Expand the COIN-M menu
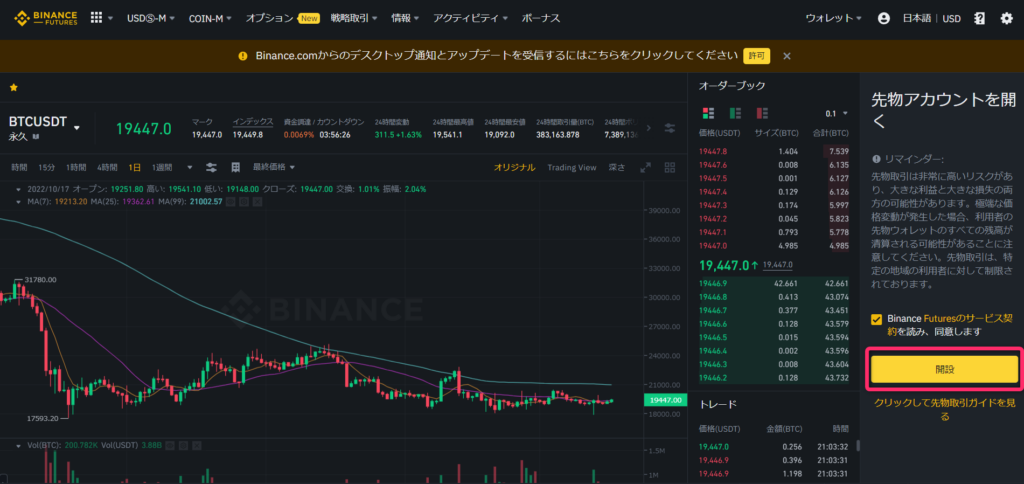Viewport: 1024px width, 484px height. (x=210, y=18)
